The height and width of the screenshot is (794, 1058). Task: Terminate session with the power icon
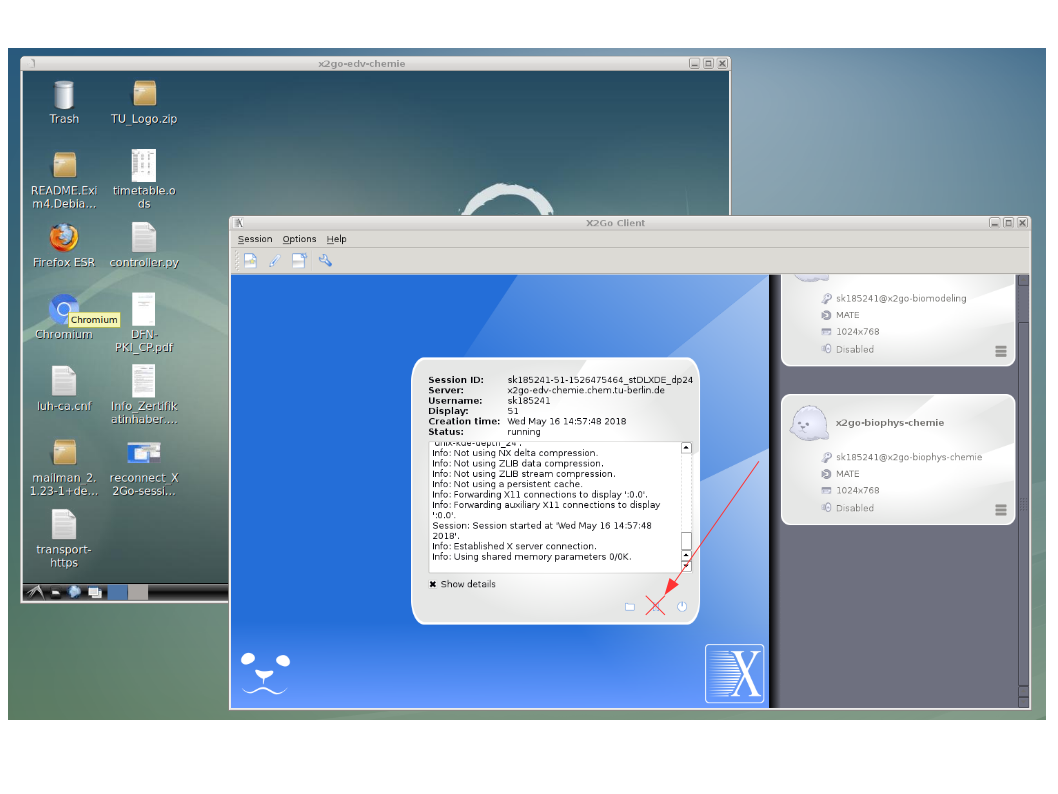682,606
